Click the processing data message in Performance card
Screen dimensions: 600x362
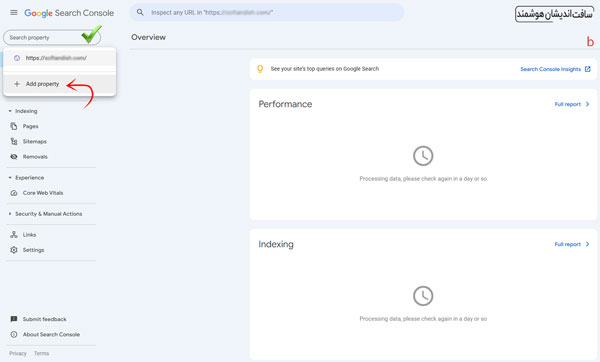point(423,179)
